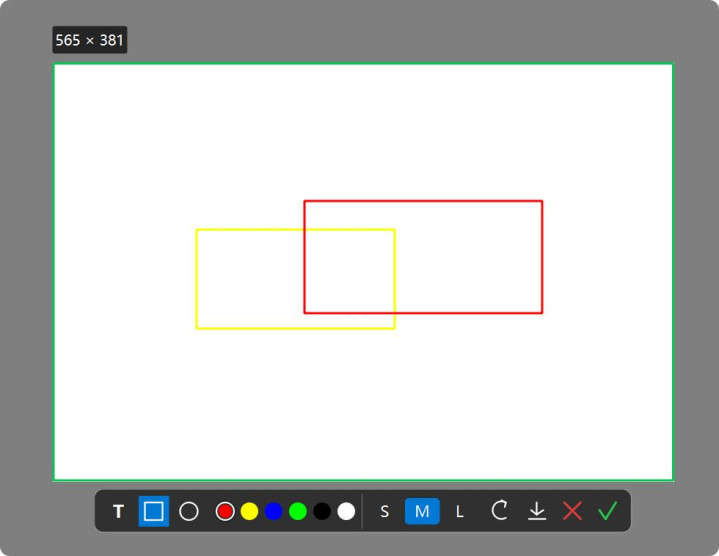Set stroke size to L
The image size is (719, 556).
coord(459,511)
